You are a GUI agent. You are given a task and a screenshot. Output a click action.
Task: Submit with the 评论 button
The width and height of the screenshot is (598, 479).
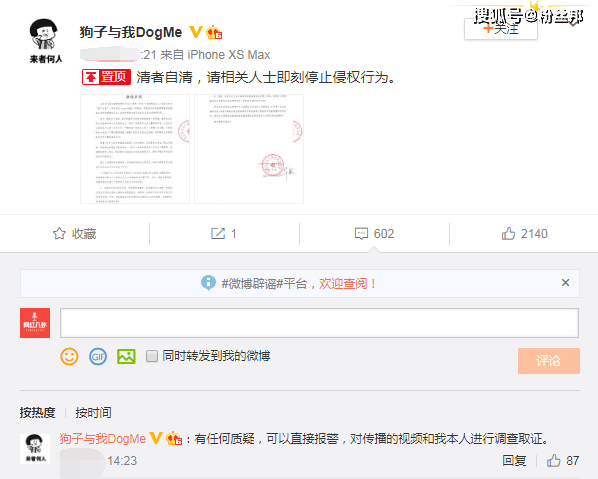549,361
